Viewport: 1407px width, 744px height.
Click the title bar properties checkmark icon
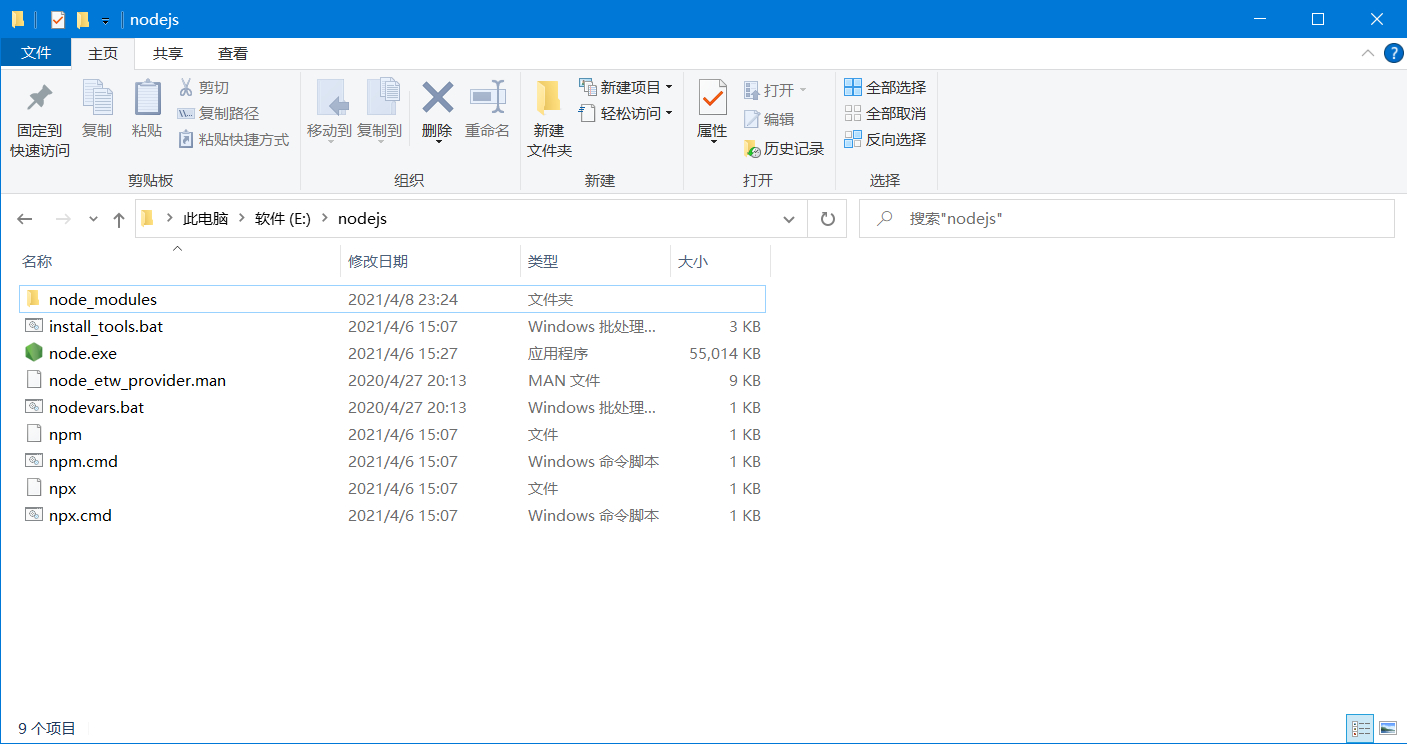(57, 20)
